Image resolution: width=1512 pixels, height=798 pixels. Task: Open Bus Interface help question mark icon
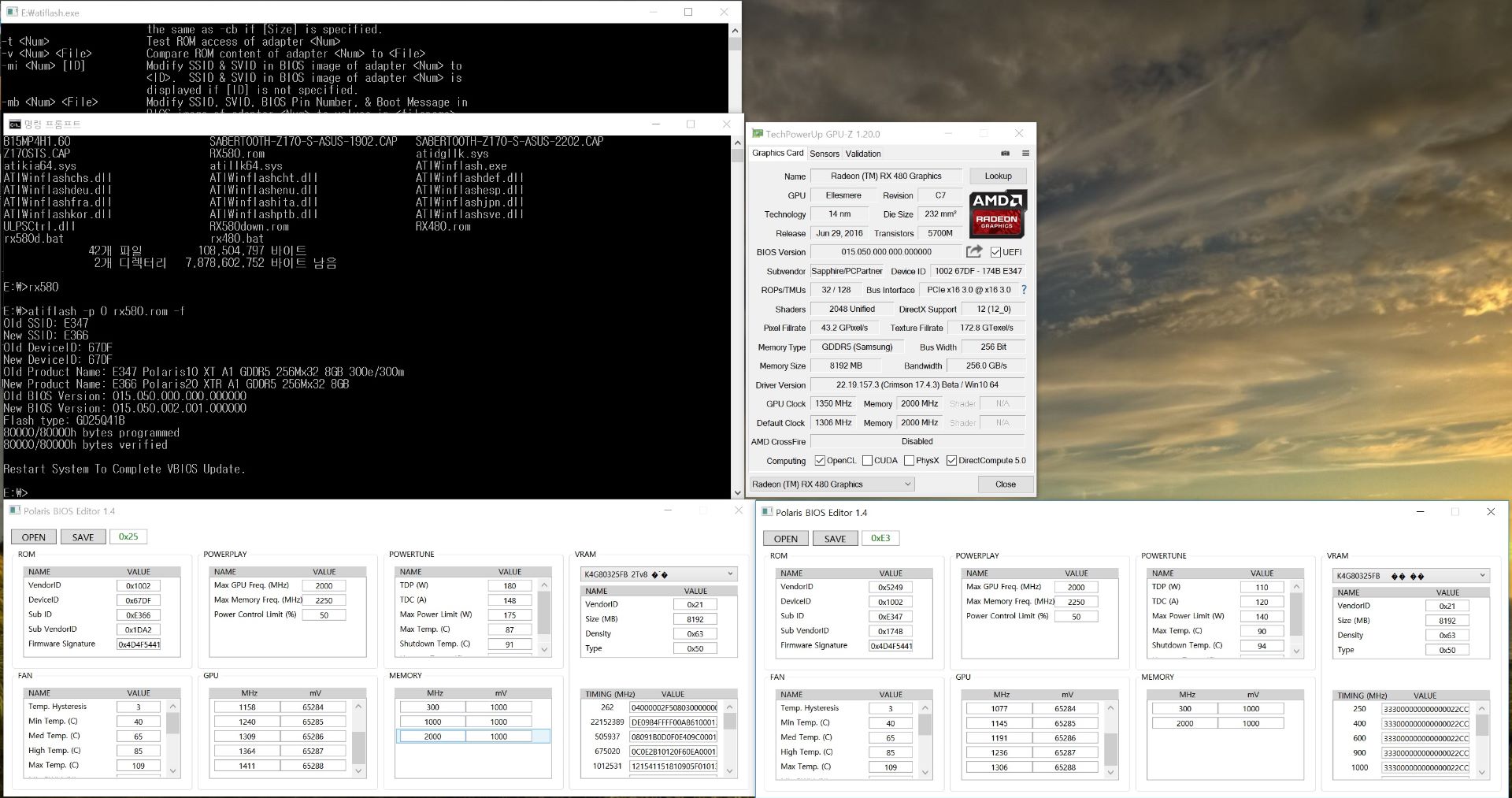pos(1023,290)
